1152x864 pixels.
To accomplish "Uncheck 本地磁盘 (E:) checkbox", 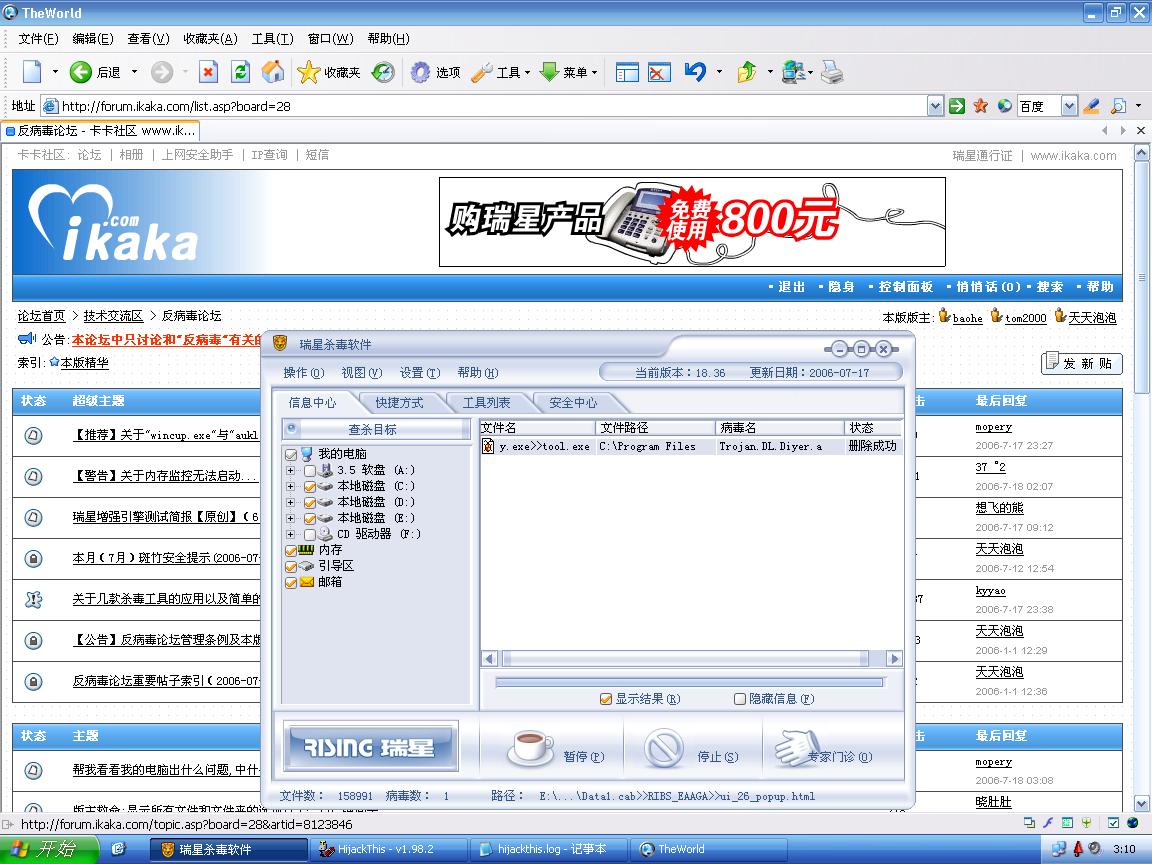I will click(309, 519).
